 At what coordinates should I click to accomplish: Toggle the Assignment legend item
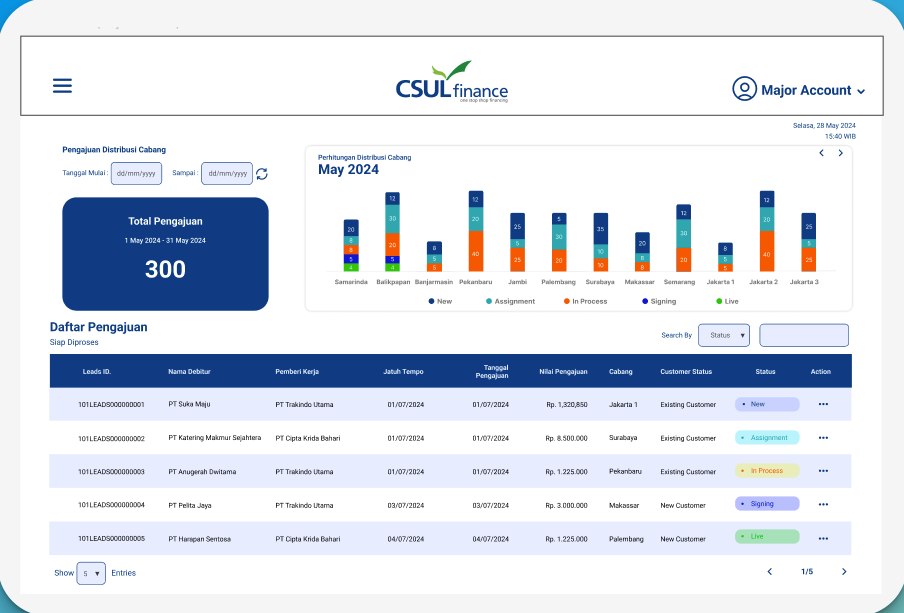(x=510, y=301)
